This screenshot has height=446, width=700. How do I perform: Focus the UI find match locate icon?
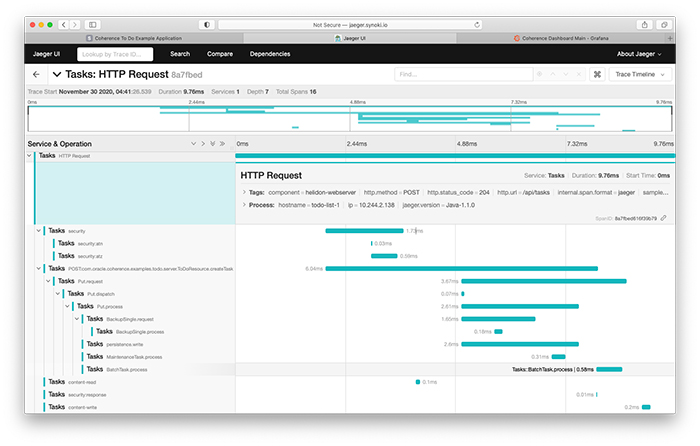click(539, 74)
